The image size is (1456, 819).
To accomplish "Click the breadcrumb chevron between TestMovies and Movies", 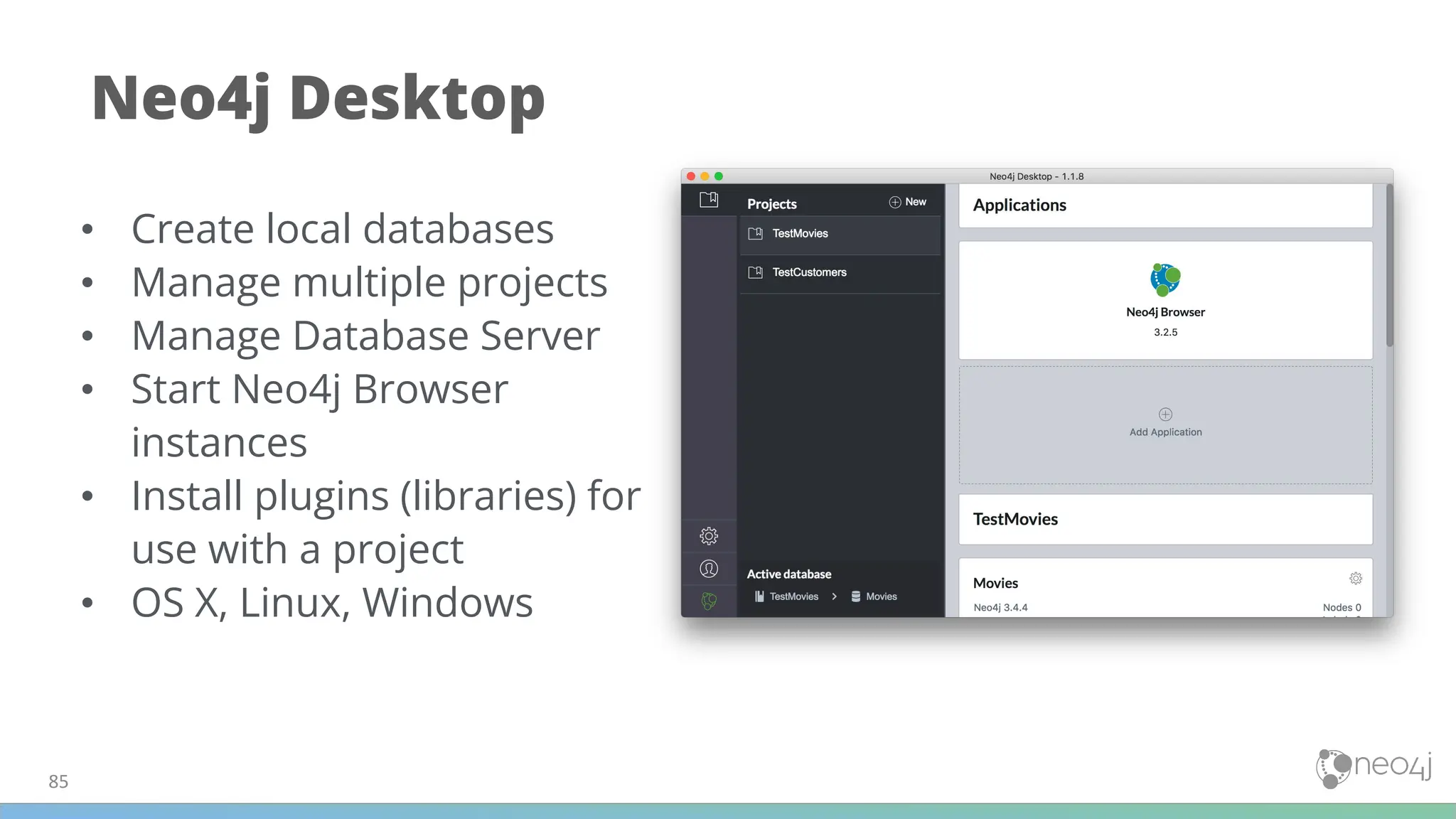I will [835, 596].
